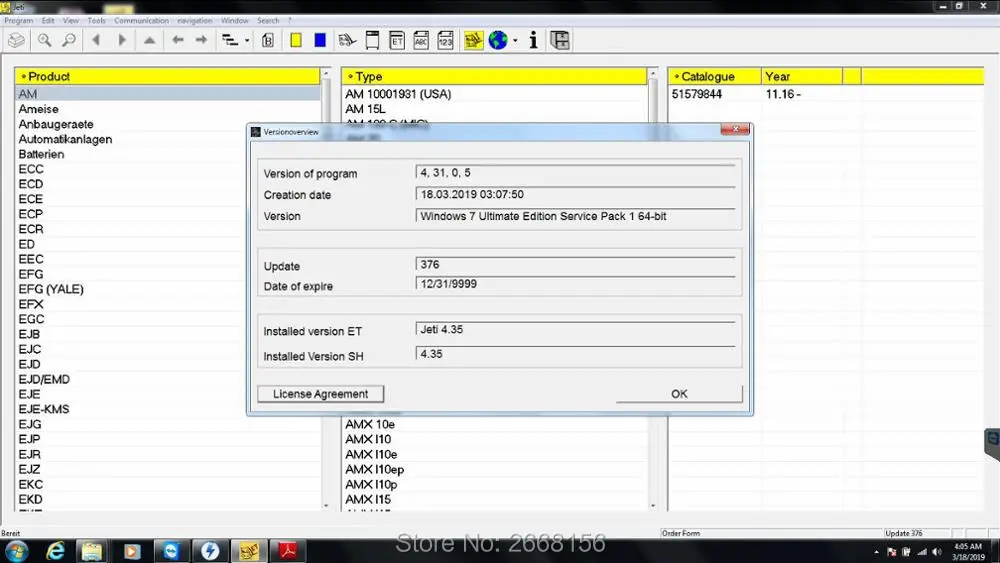Open the Windows Start button

17,551
